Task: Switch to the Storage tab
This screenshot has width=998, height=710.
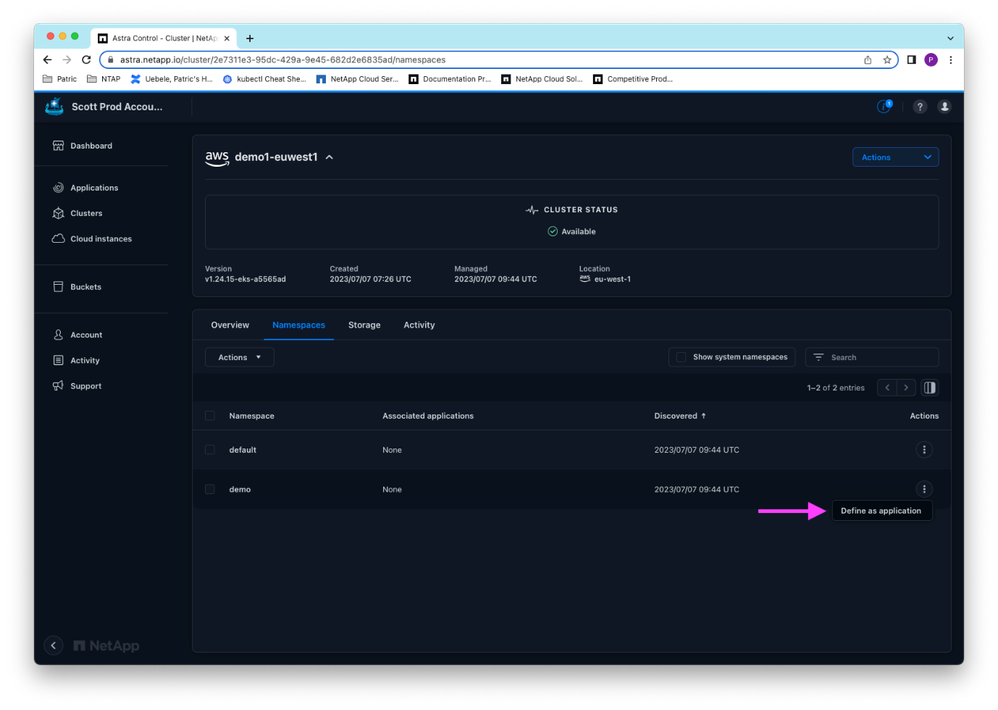Action: click(364, 325)
